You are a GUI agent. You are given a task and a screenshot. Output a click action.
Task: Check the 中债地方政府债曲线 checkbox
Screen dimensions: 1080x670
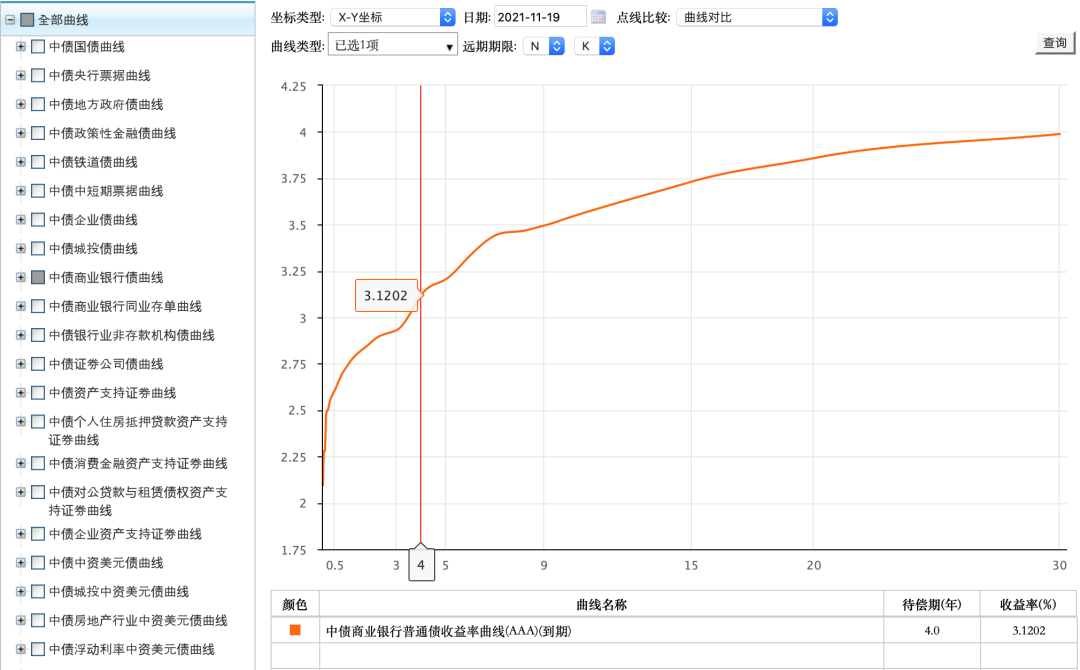(38, 104)
